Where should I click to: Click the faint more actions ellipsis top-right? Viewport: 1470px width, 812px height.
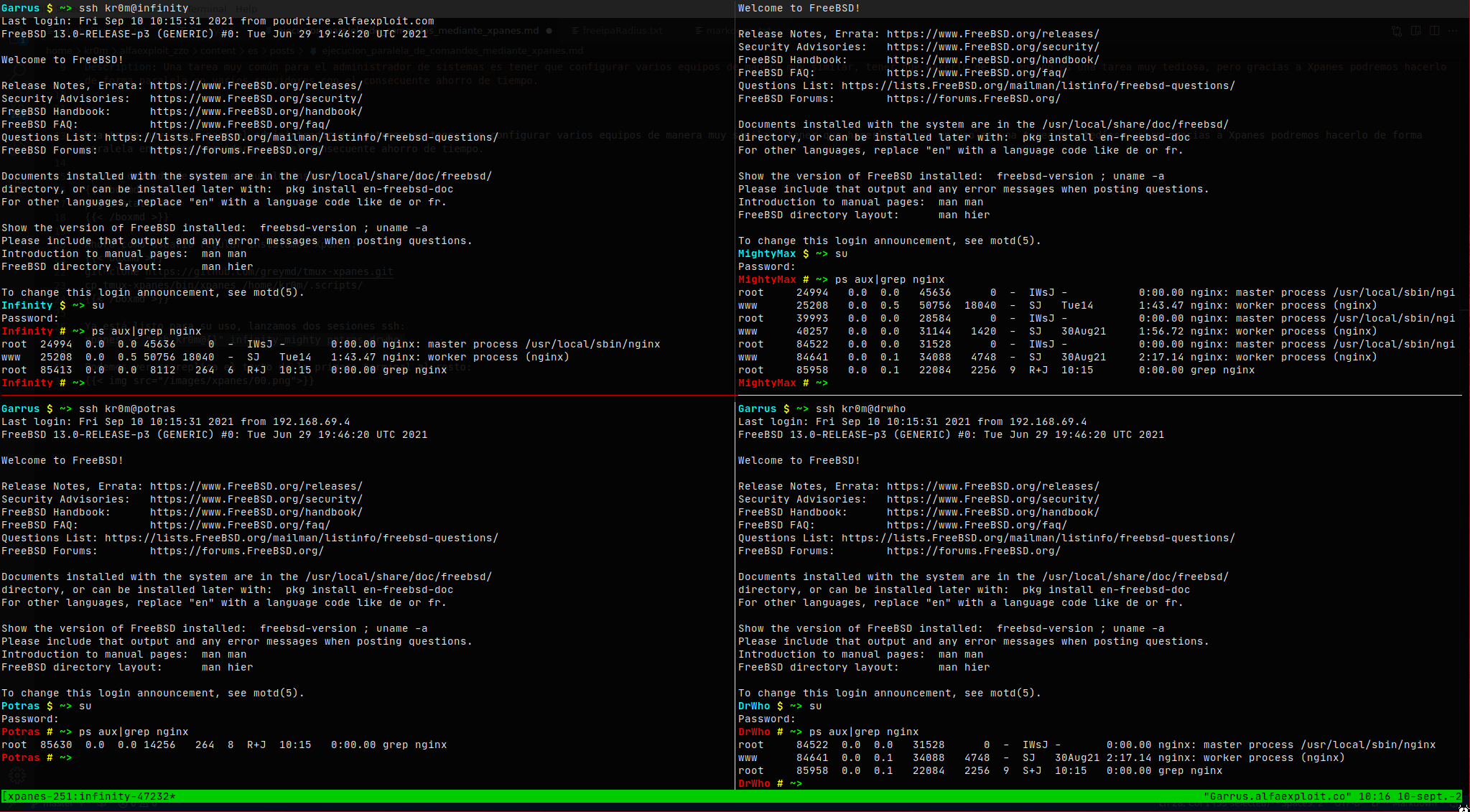(1453, 31)
